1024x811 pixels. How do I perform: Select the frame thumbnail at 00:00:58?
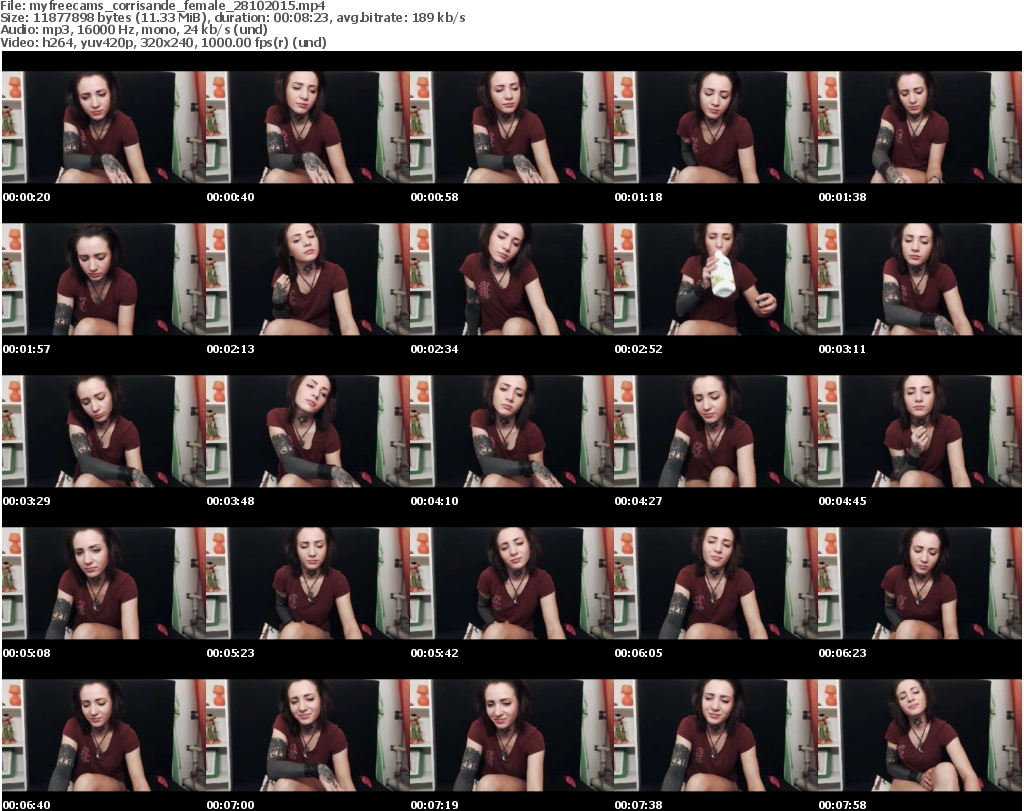coord(512,127)
